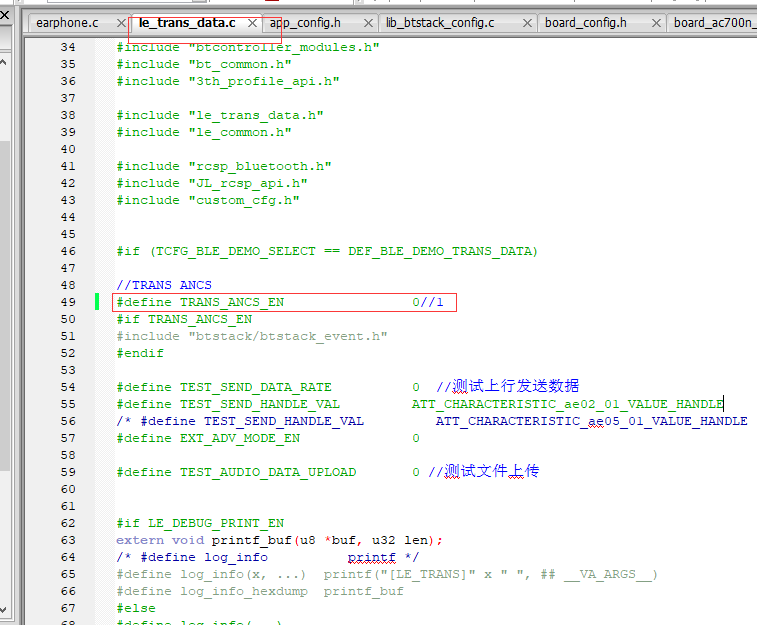Click the #if TRANS_ANCS_EN line
757x625 pixels.
point(184,319)
